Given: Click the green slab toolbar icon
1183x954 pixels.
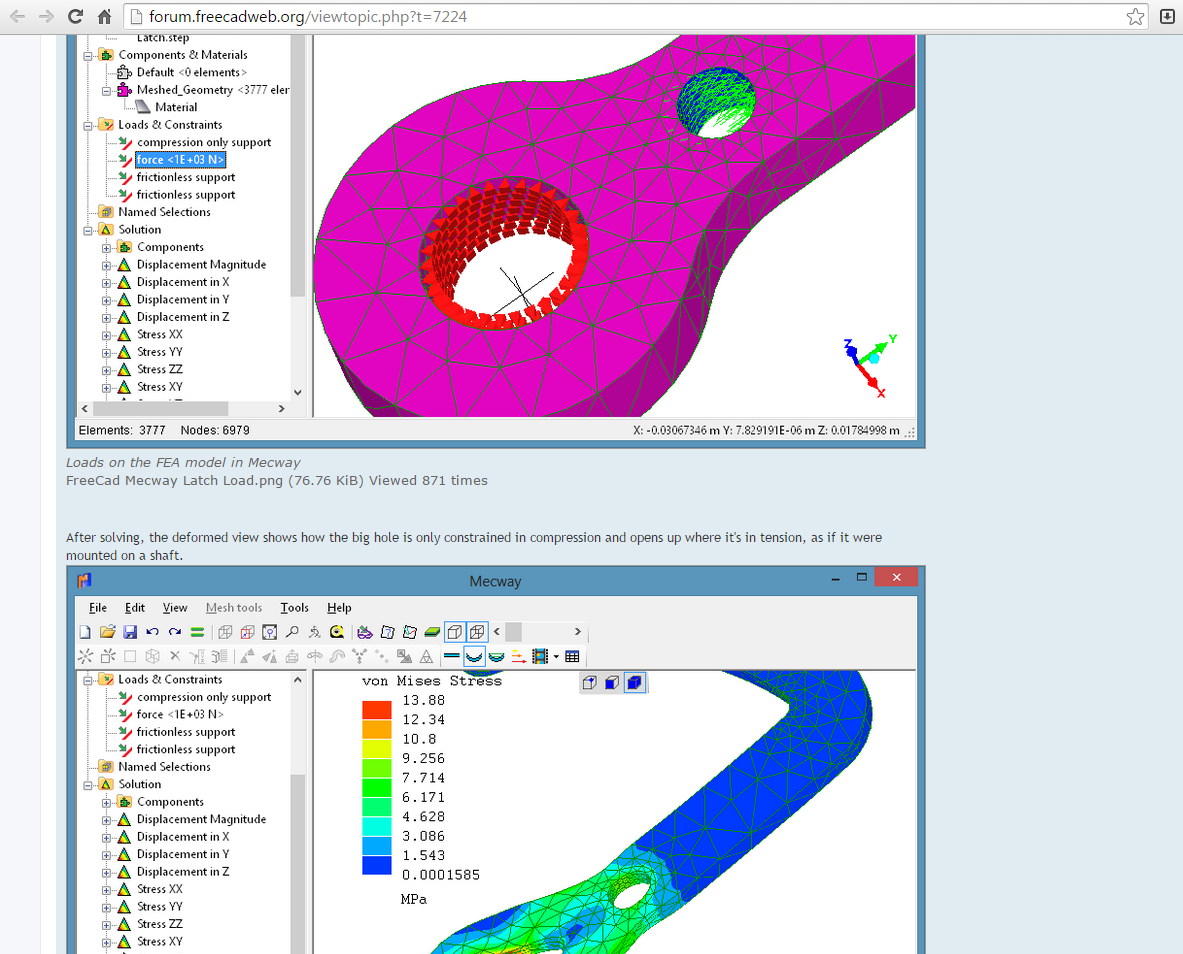Looking at the screenshot, I should pos(432,632).
